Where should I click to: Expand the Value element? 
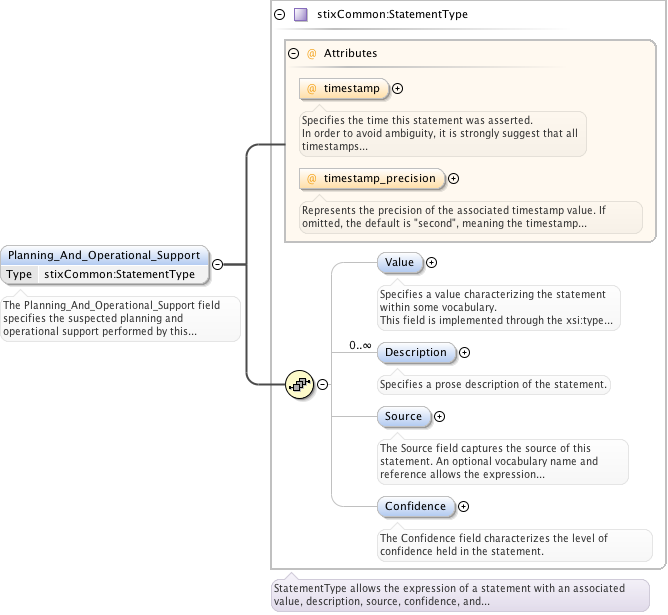click(x=432, y=263)
